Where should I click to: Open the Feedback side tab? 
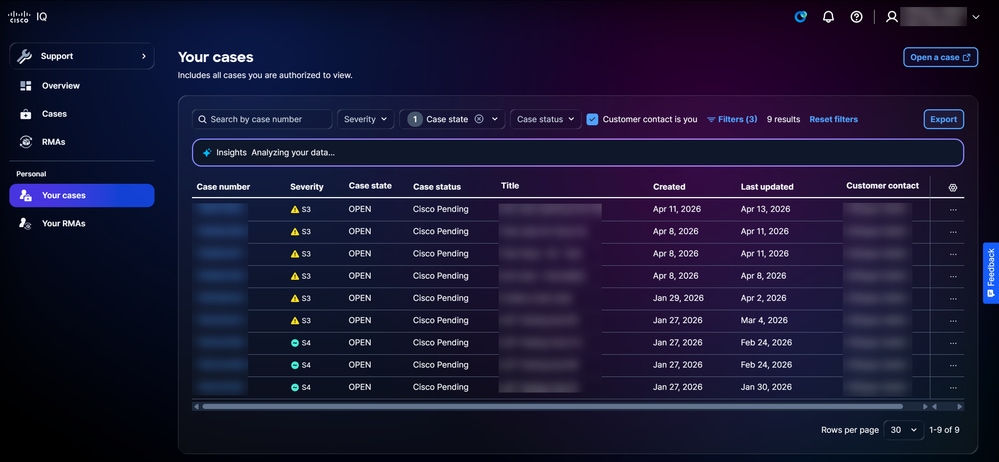pyautogui.click(x=991, y=273)
